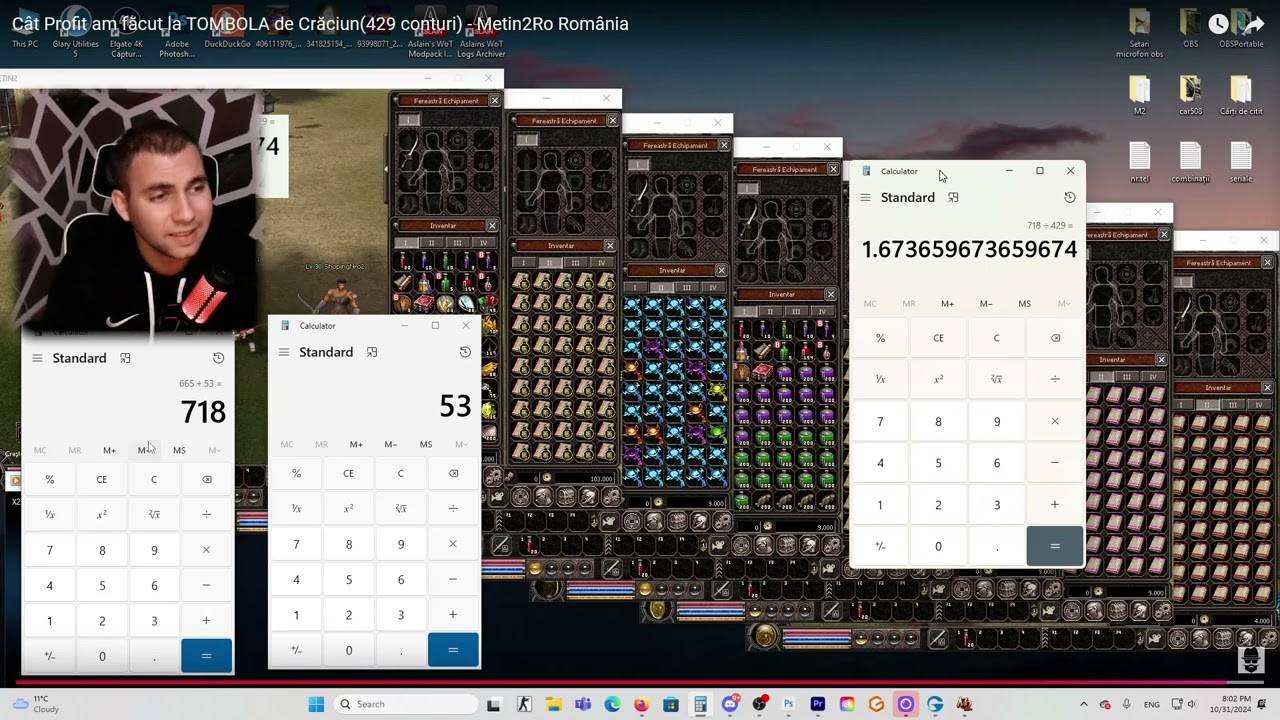This screenshot has width=1280, height=720.
Task: Open Microsoft Edge from the taskbar
Action: (x=612, y=704)
